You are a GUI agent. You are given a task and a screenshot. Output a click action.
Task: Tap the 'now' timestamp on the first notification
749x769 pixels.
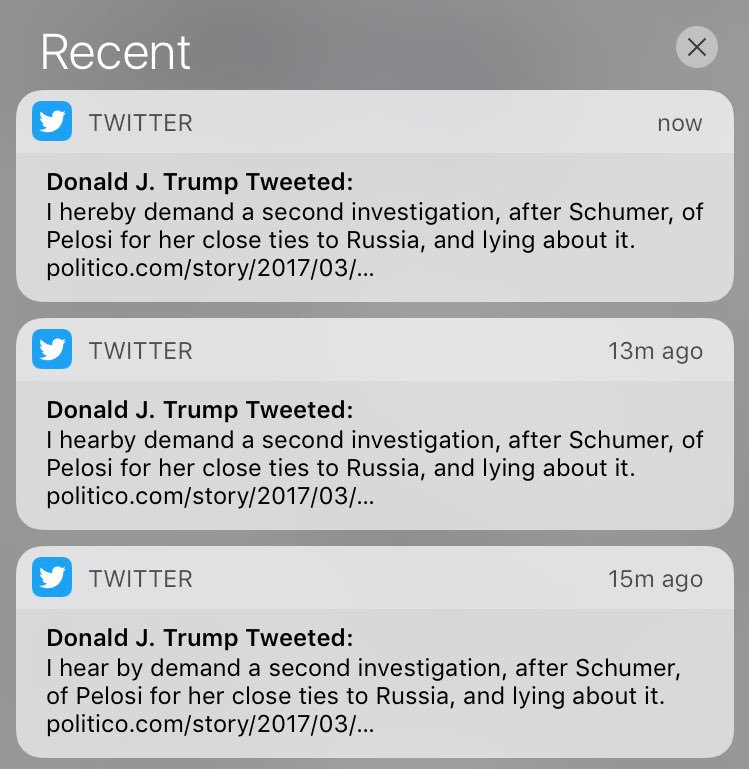(x=680, y=123)
